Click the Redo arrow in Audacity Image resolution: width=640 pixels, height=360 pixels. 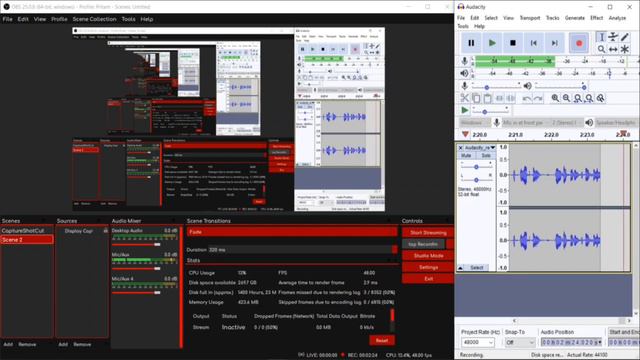(x=538, y=98)
